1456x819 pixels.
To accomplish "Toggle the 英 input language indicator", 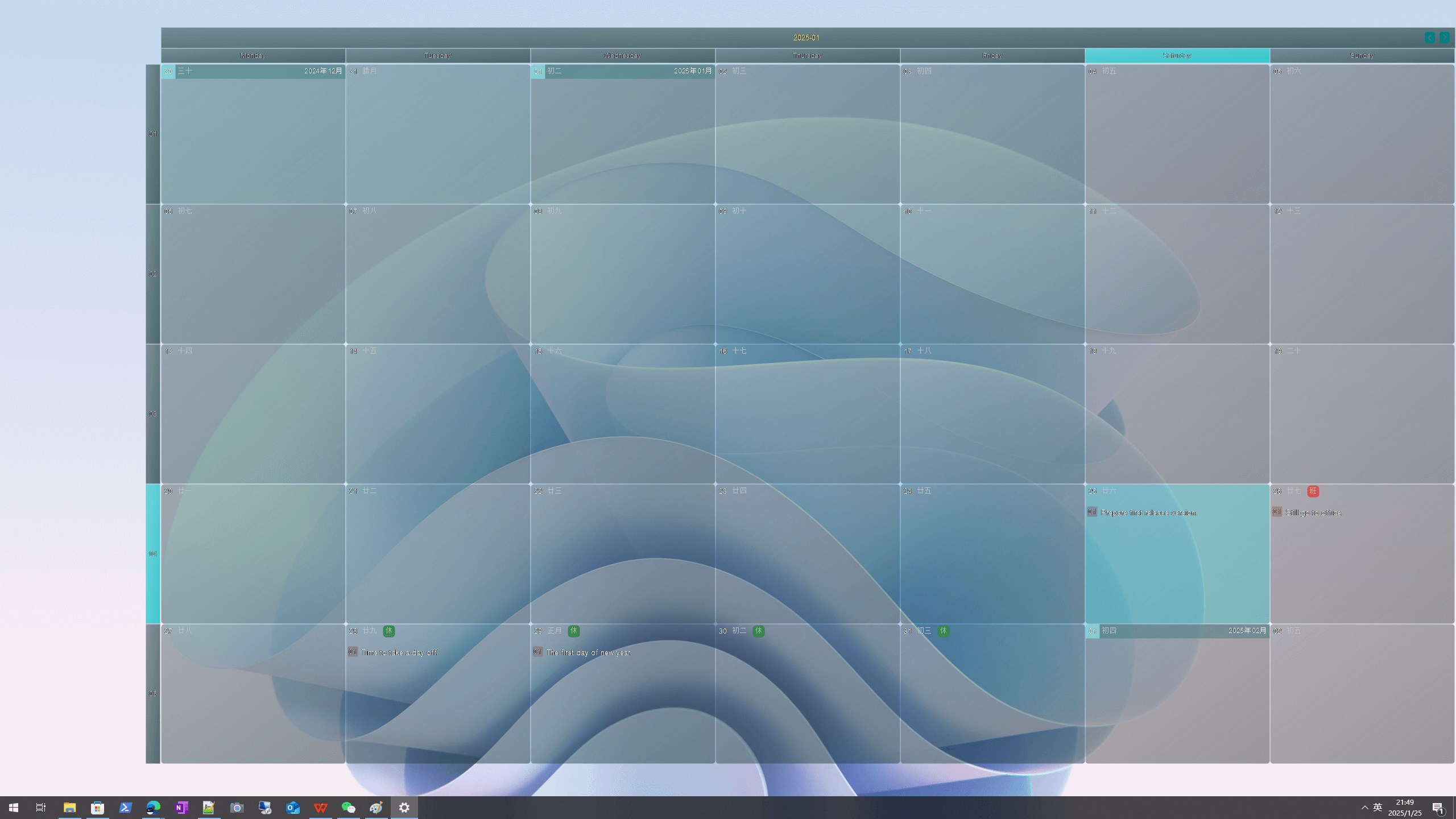I will click(x=1378, y=808).
